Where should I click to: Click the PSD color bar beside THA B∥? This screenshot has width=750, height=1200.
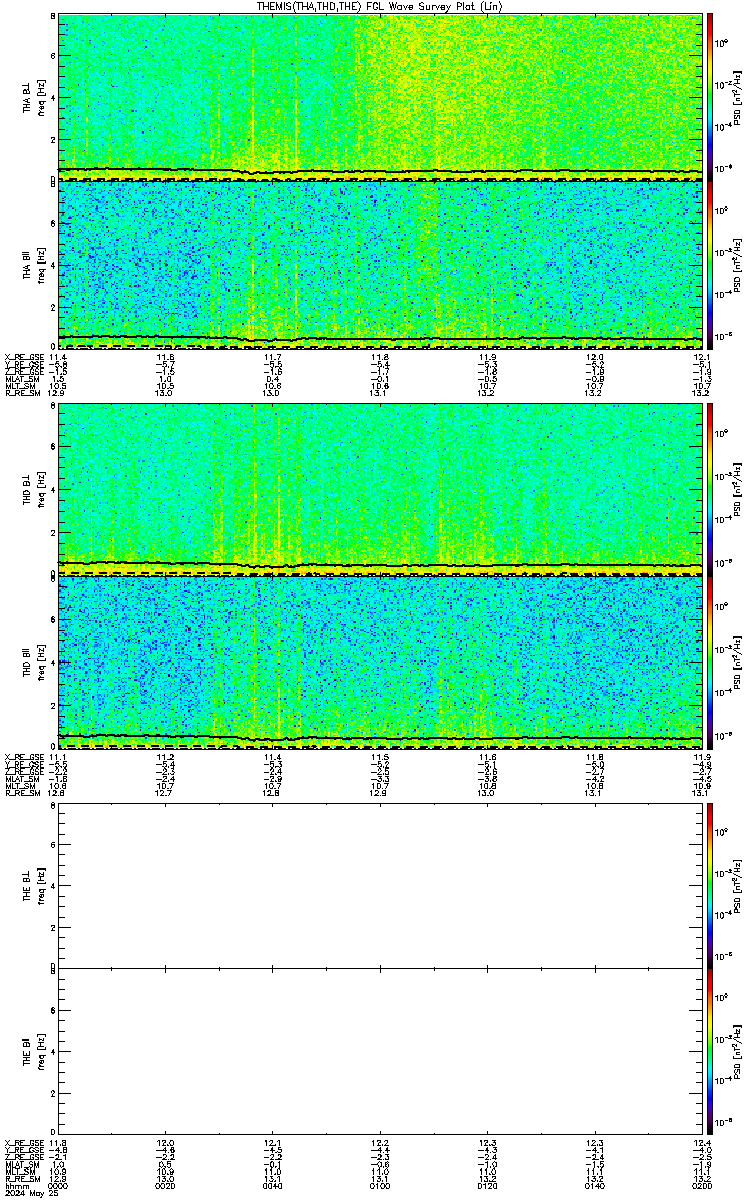click(710, 264)
